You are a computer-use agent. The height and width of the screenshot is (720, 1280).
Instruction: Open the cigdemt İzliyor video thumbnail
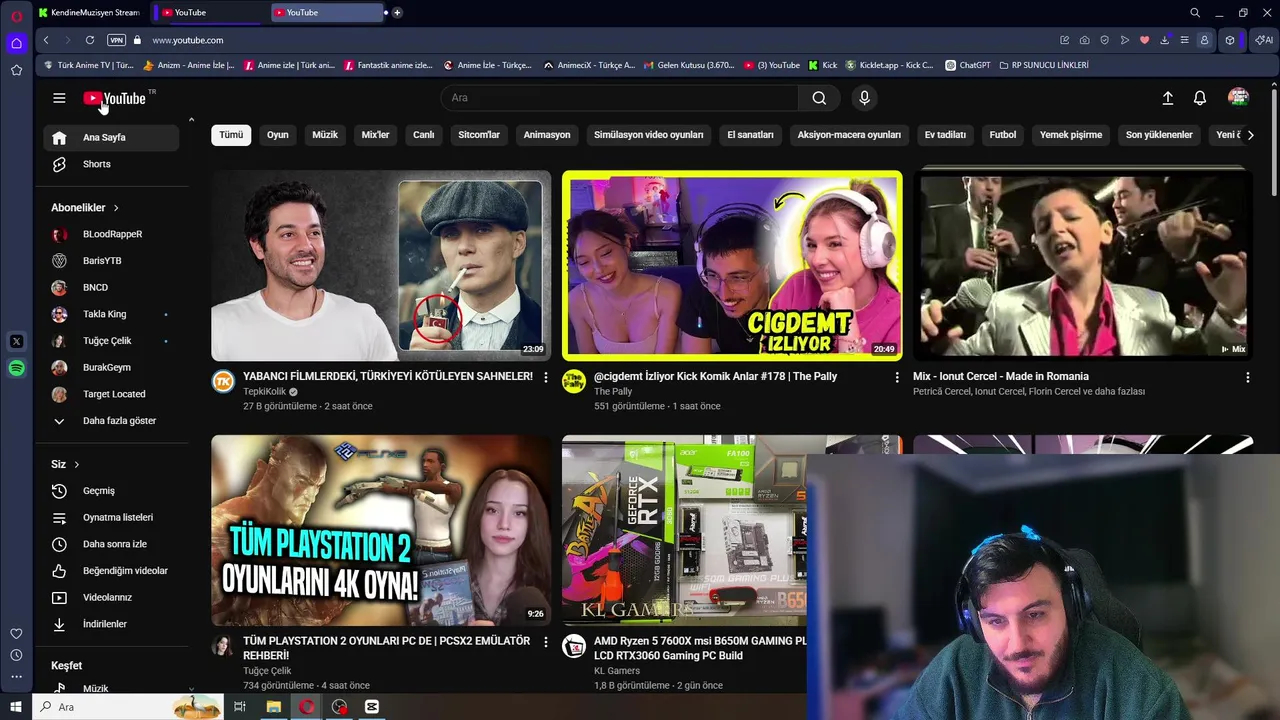tap(732, 265)
